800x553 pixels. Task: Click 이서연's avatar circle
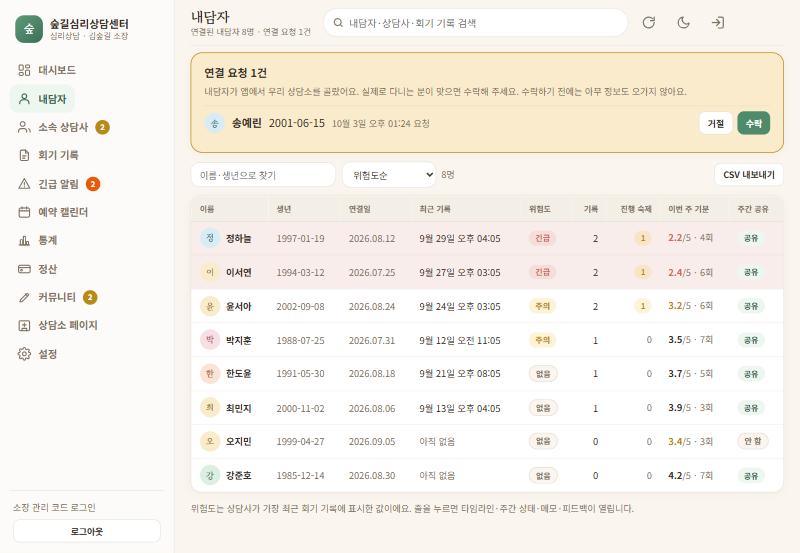coord(210,272)
